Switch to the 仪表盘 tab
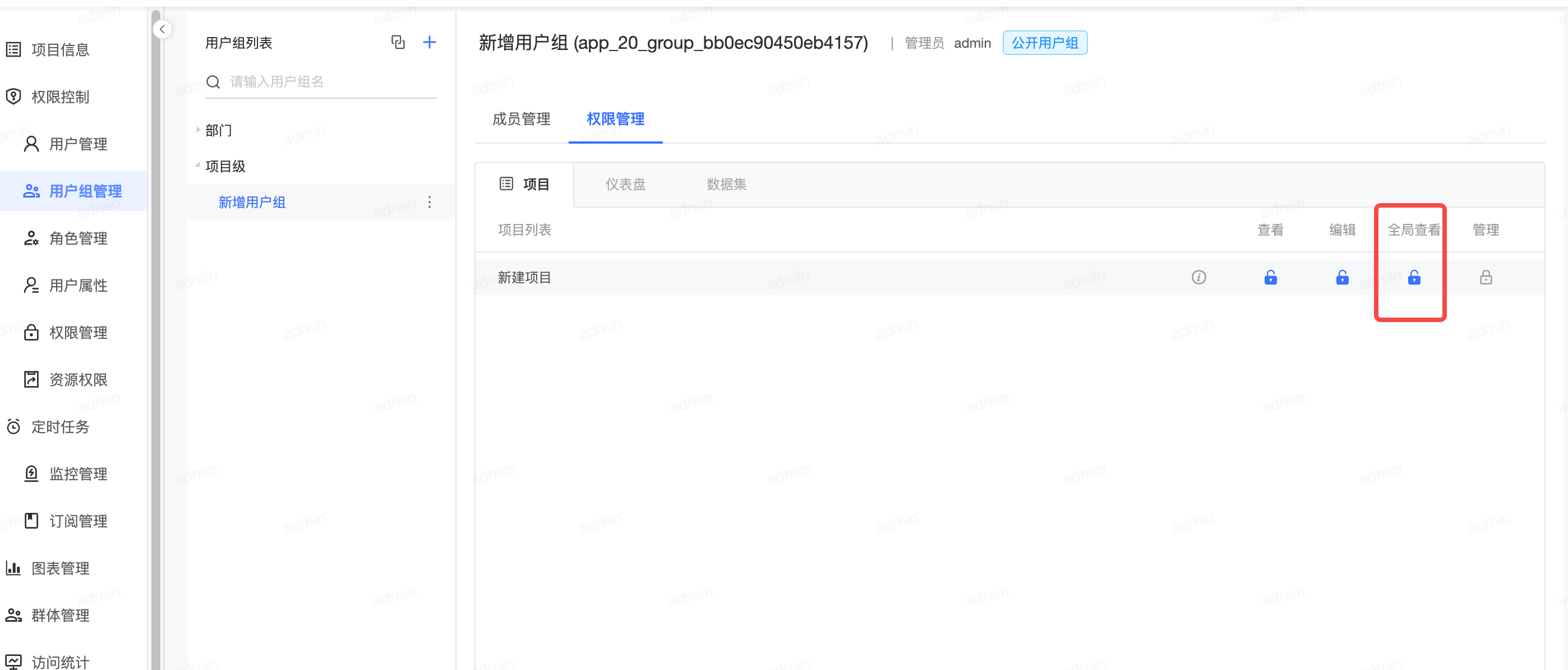The height and width of the screenshot is (670, 1568). (625, 184)
